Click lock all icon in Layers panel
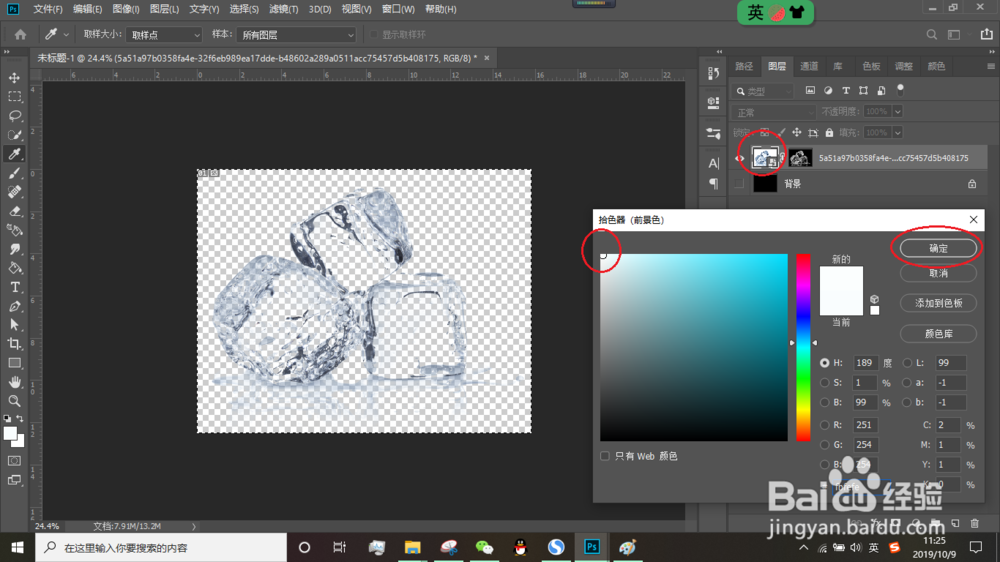Viewport: 1000px width, 562px height. (829, 133)
